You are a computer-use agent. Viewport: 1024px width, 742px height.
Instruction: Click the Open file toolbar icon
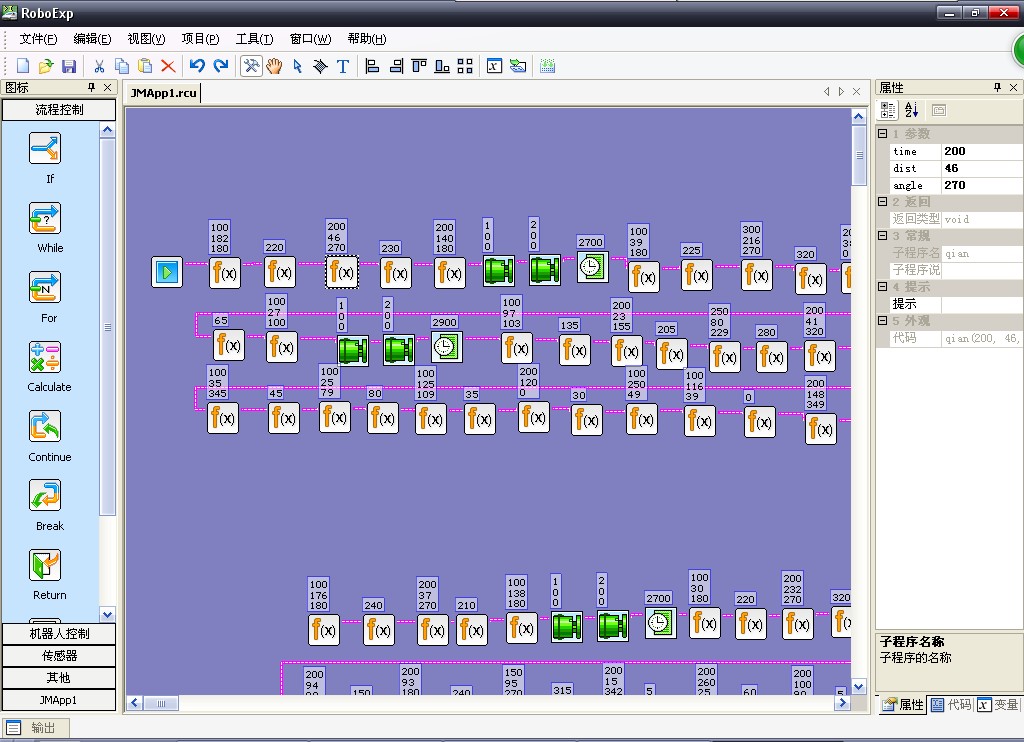46,66
